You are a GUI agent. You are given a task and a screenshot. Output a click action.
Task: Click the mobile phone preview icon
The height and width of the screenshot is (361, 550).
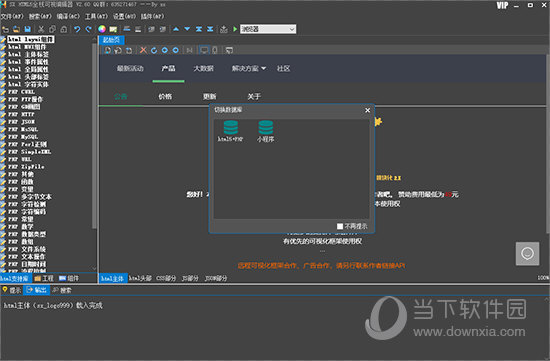(x=215, y=50)
